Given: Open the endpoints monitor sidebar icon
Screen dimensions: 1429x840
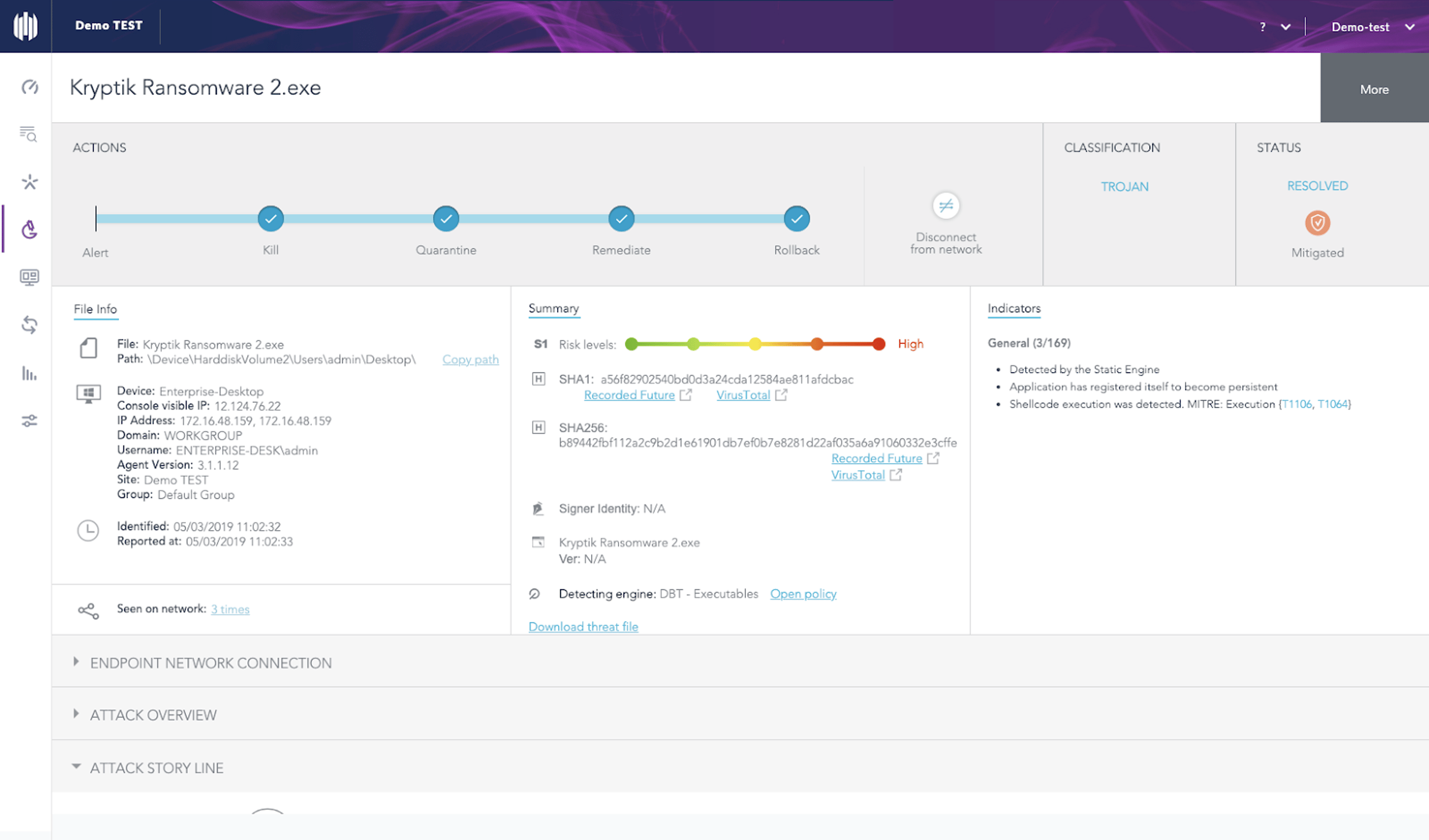Looking at the screenshot, I should 30,277.
